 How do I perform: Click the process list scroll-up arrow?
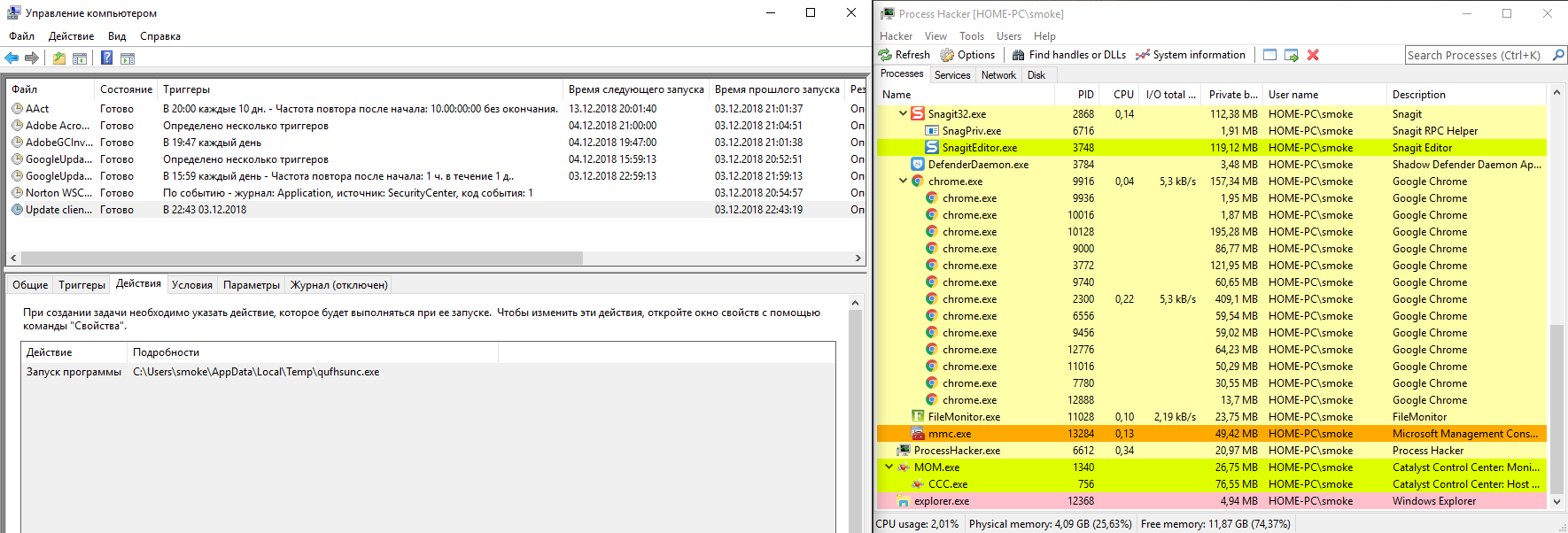click(1557, 92)
